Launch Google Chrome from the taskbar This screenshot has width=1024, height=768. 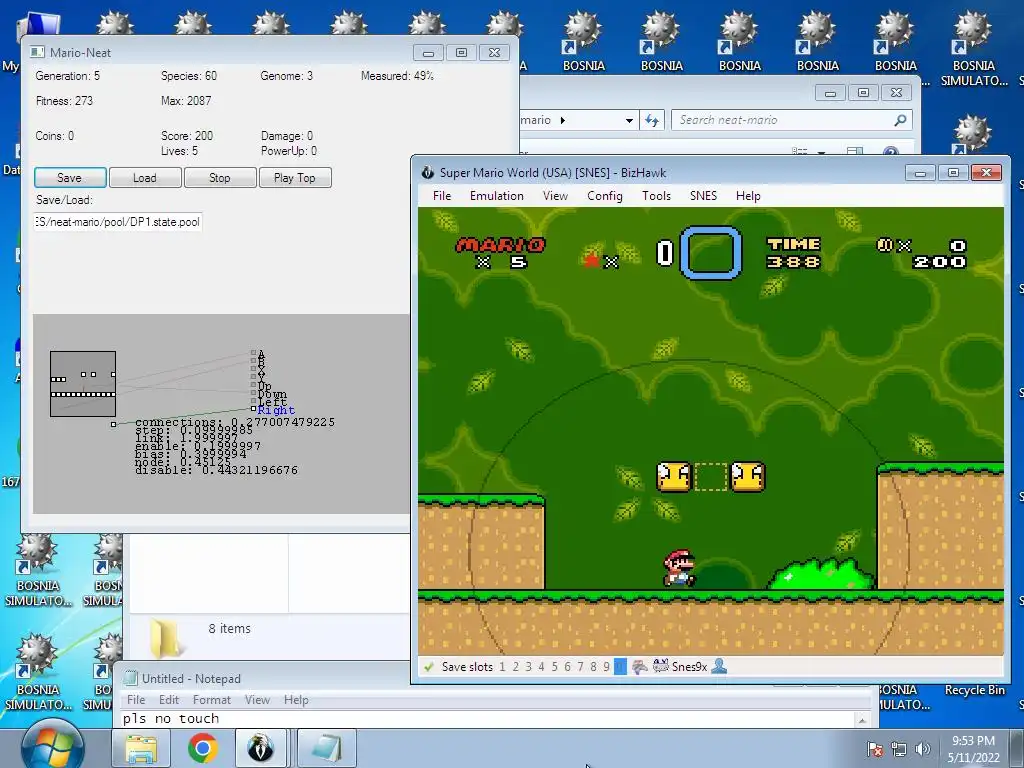(202, 748)
